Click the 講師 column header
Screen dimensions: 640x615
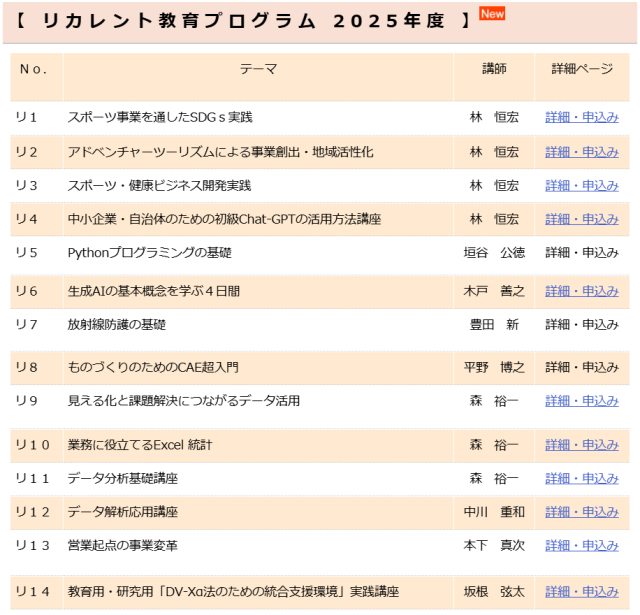[x=494, y=69]
